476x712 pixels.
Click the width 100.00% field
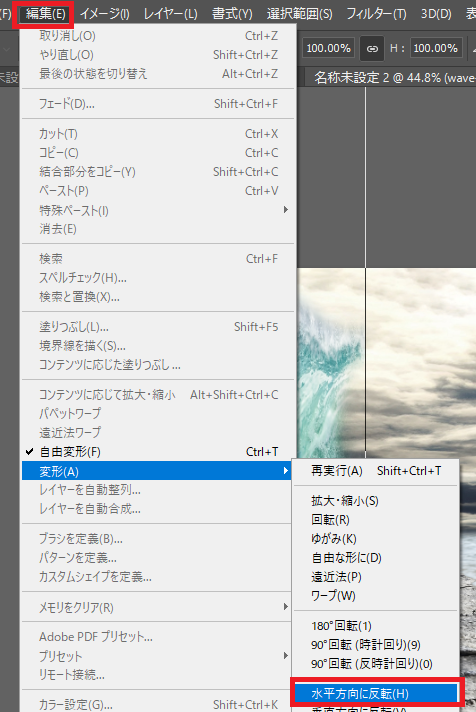point(328,48)
